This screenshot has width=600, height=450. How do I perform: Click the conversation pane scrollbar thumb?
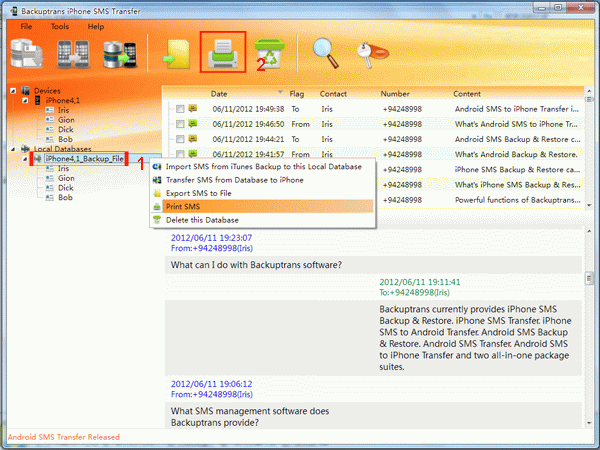click(x=589, y=278)
